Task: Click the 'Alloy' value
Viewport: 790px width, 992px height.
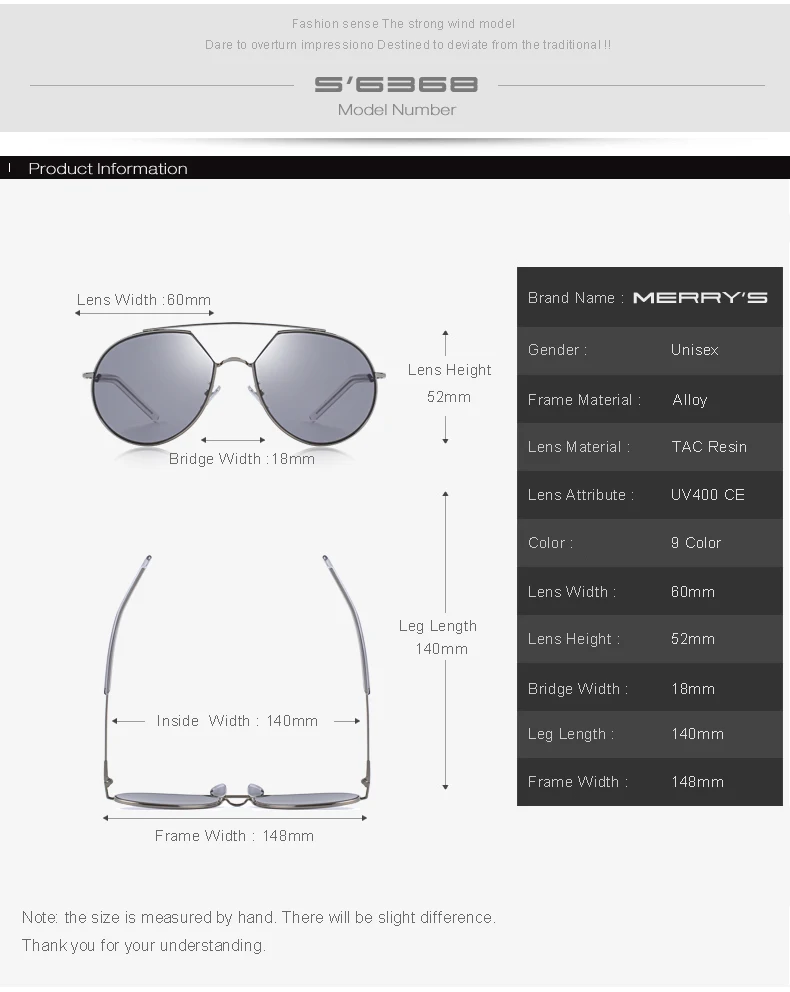Action: 690,400
